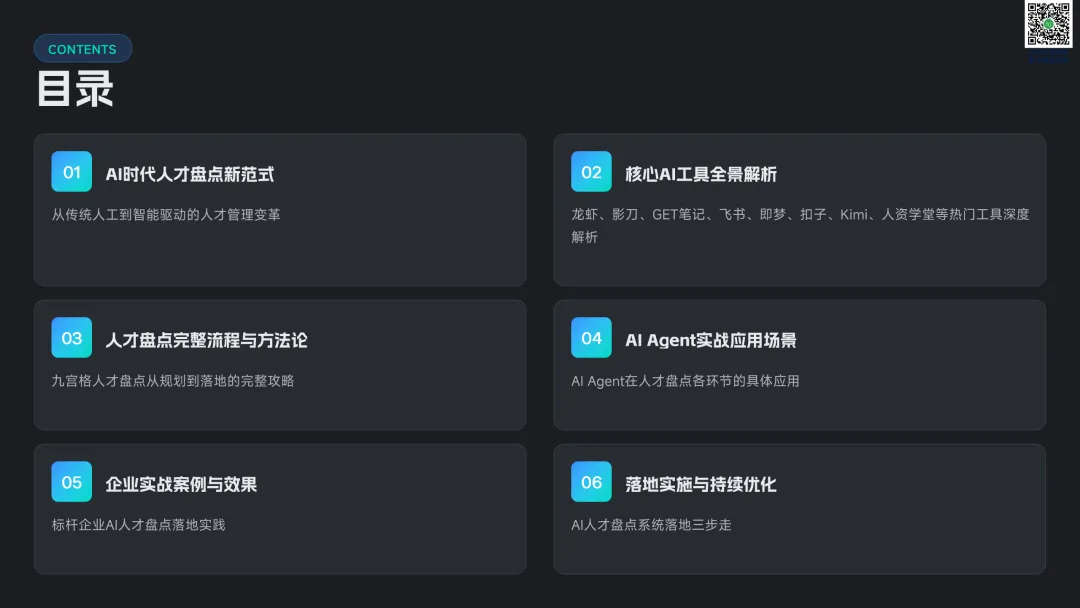Click the 02 number badge icon
Viewport: 1080px width, 608px height.
[x=591, y=172]
